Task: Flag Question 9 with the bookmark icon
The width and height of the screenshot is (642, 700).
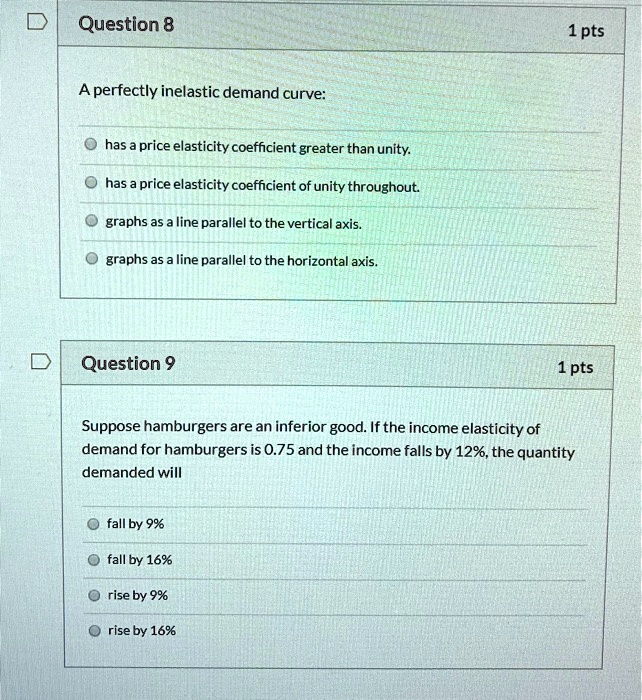Action: (x=41, y=362)
